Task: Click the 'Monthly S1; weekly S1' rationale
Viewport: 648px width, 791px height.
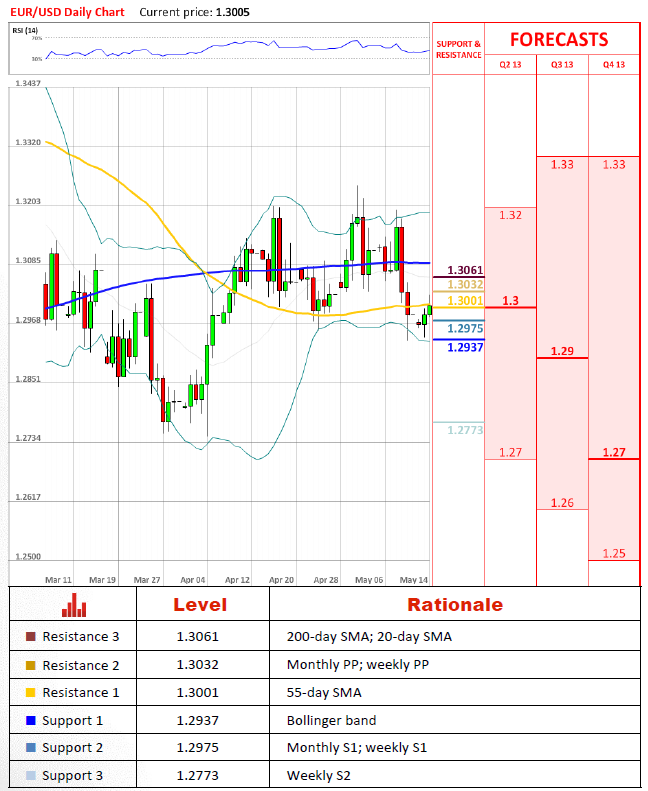Action: click(357, 748)
